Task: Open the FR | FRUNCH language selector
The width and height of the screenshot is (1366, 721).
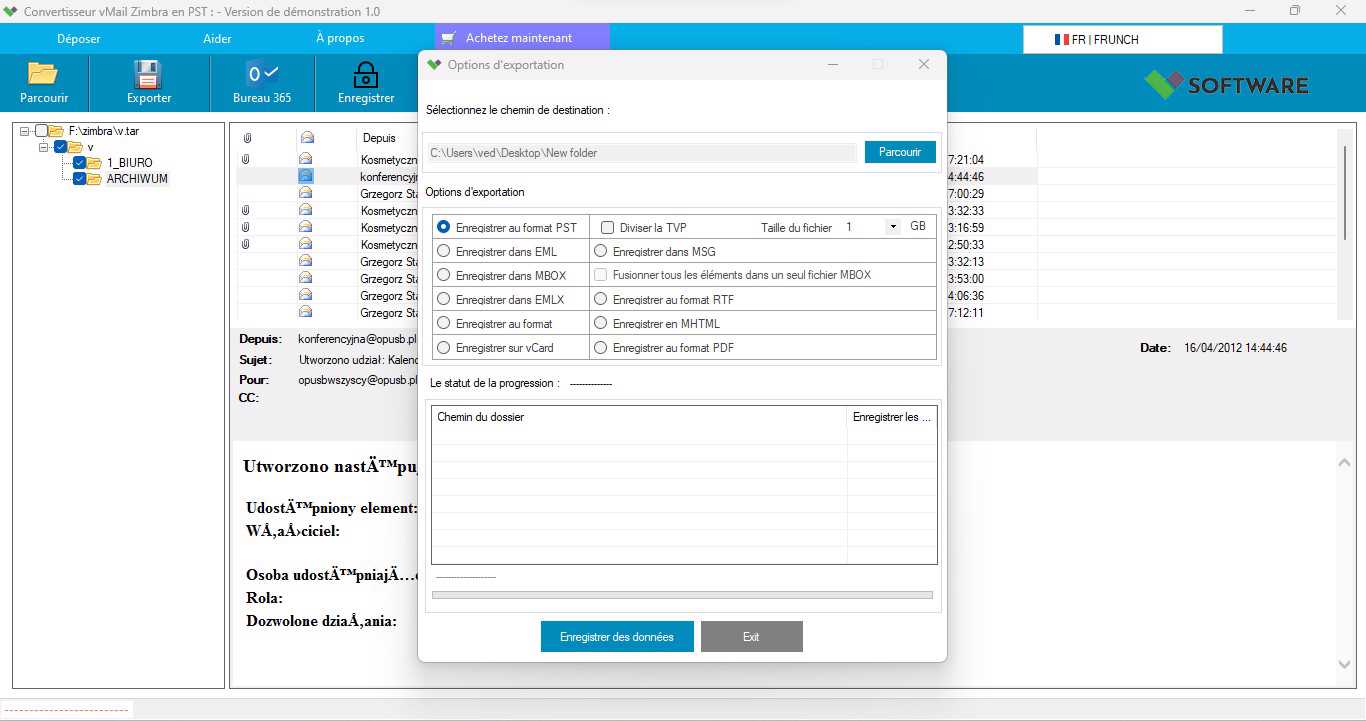Action: point(1122,40)
